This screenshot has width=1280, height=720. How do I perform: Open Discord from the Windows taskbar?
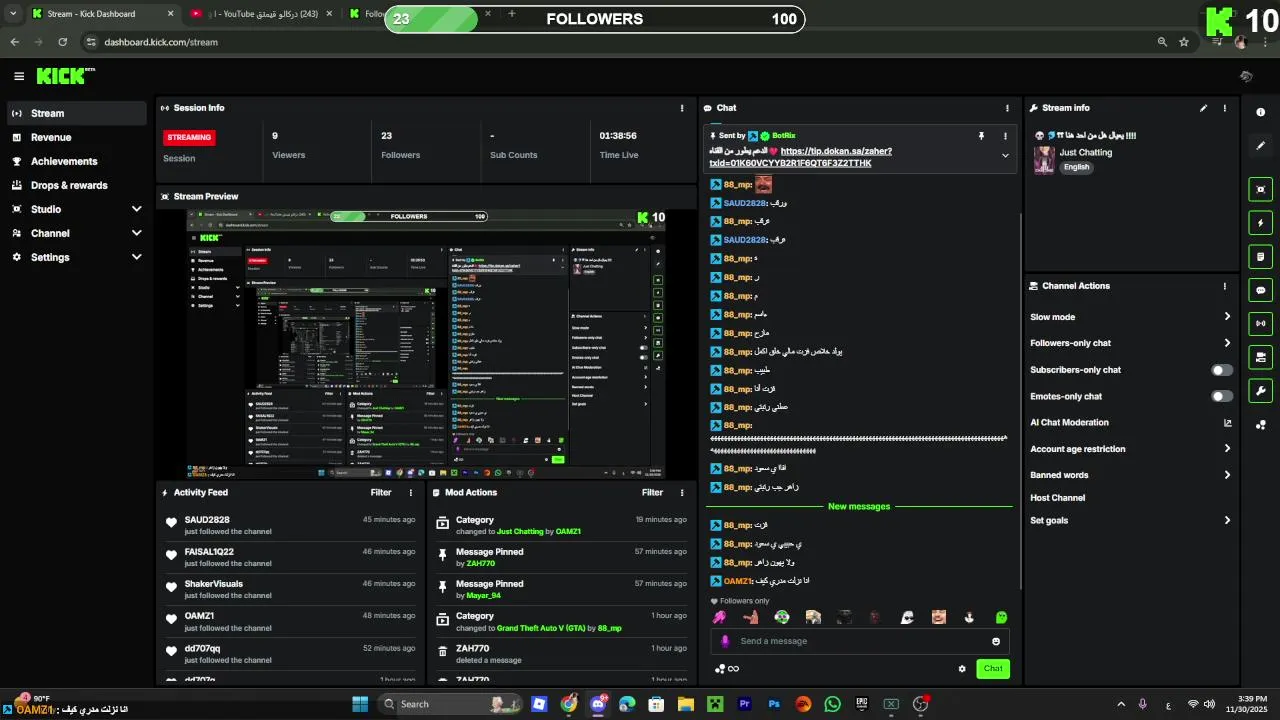tap(598, 704)
